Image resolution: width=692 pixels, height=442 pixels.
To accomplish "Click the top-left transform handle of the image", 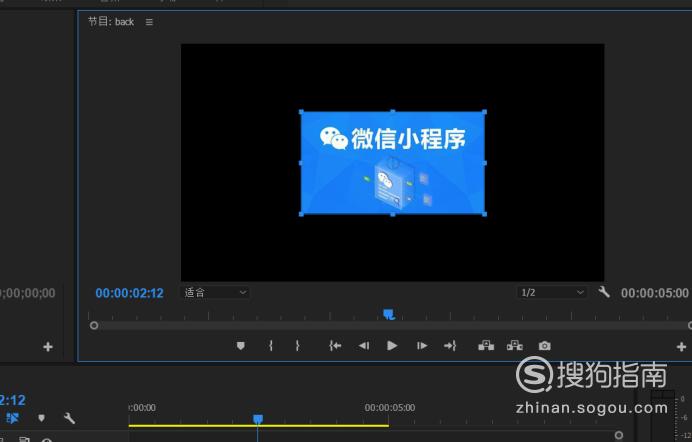I will coord(301,112).
